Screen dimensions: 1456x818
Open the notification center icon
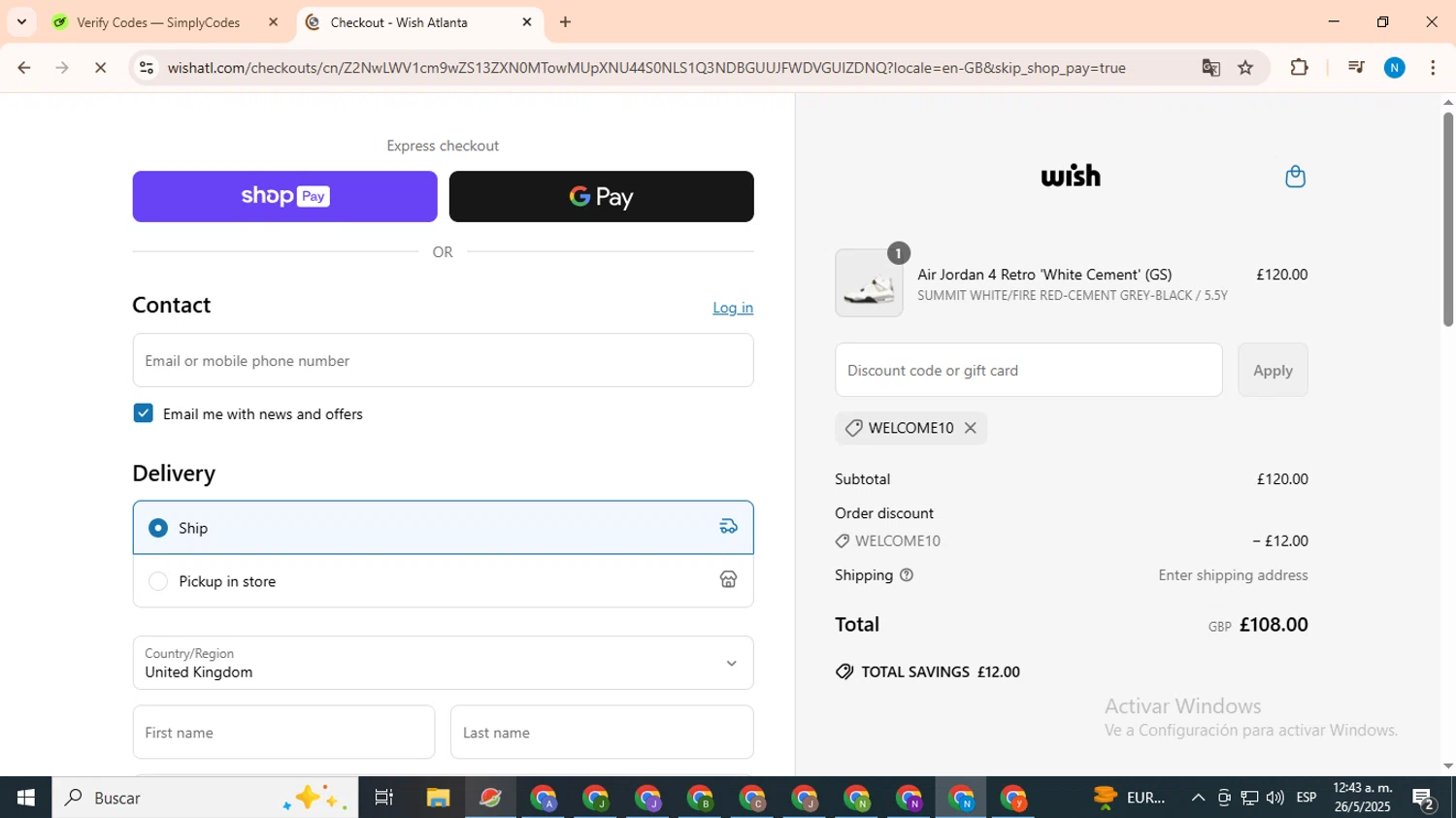[x=1424, y=799]
